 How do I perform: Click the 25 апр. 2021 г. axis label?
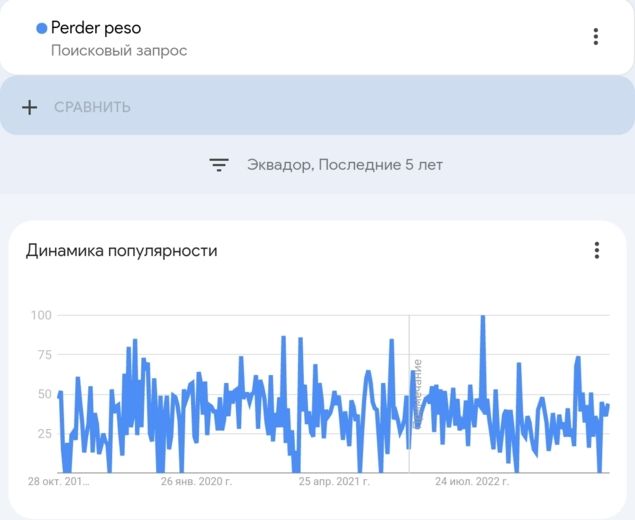(x=335, y=481)
